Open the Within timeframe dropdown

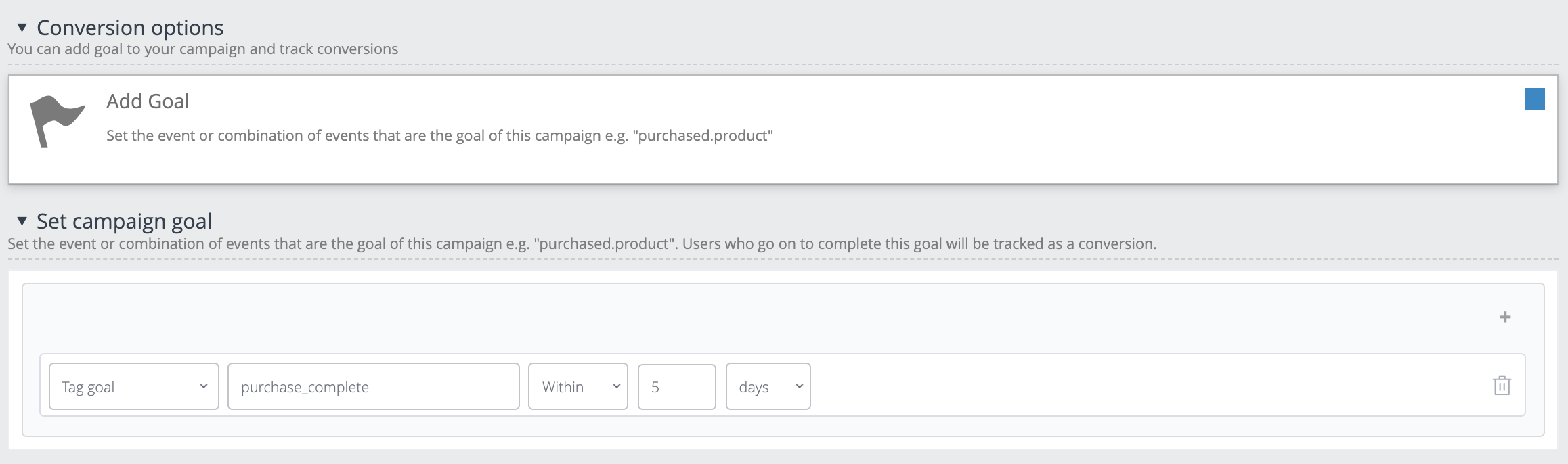pos(578,386)
